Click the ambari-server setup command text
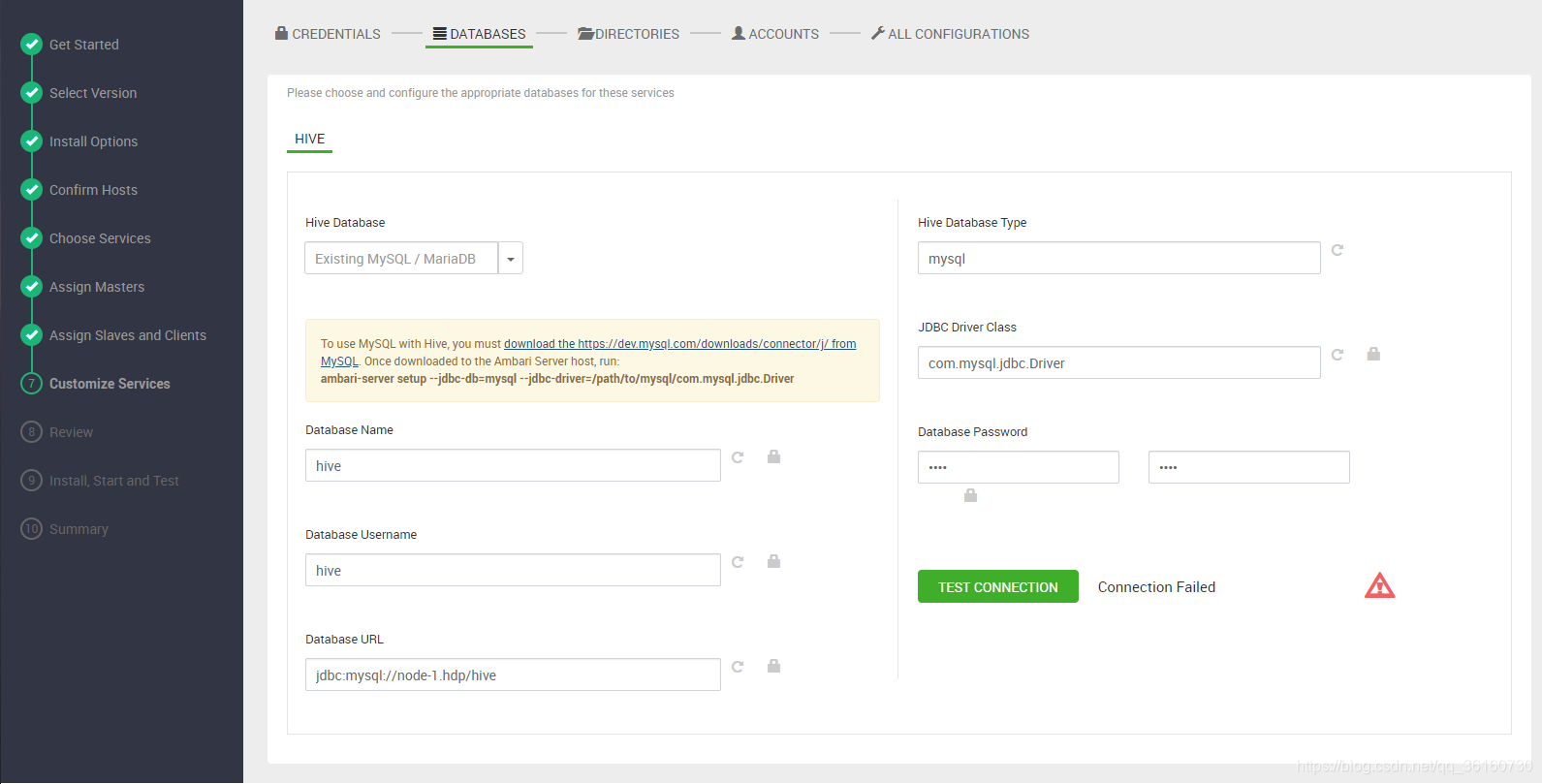1542x784 pixels. click(557, 379)
